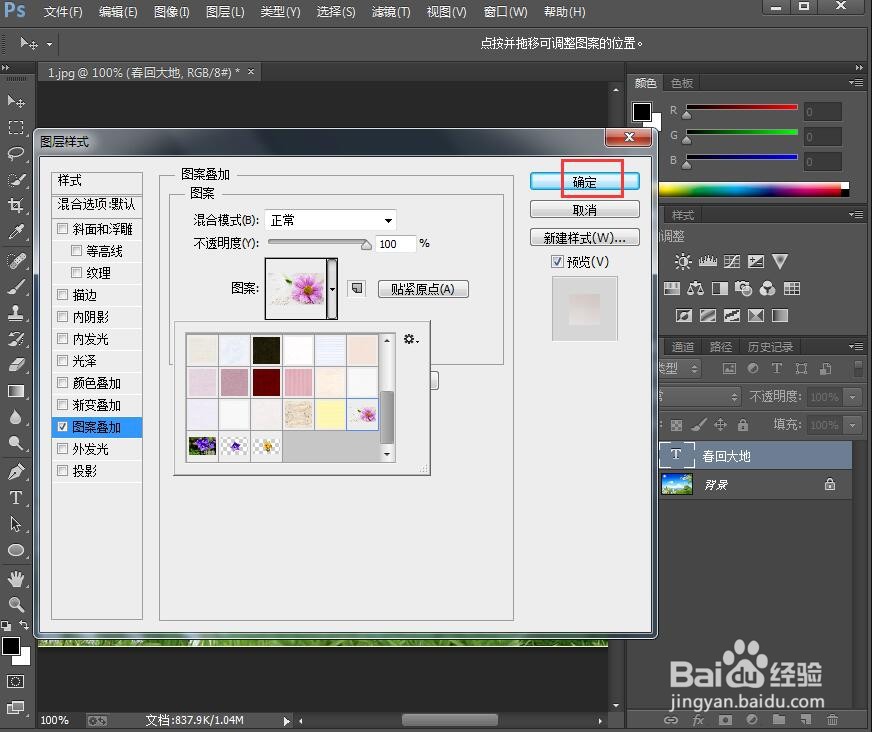872x732 pixels.
Task: Switch to the 历史记录 tab
Action: click(770, 347)
